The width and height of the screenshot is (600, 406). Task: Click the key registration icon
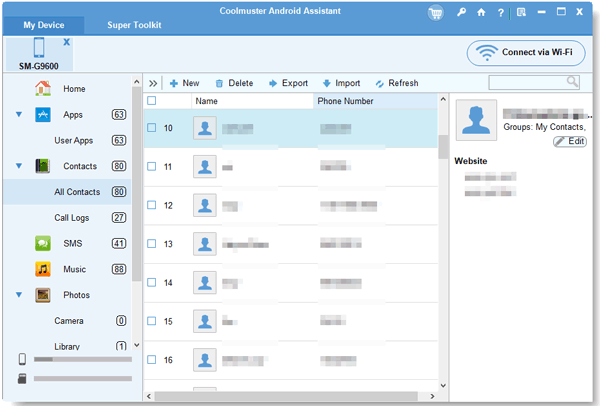[461, 12]
